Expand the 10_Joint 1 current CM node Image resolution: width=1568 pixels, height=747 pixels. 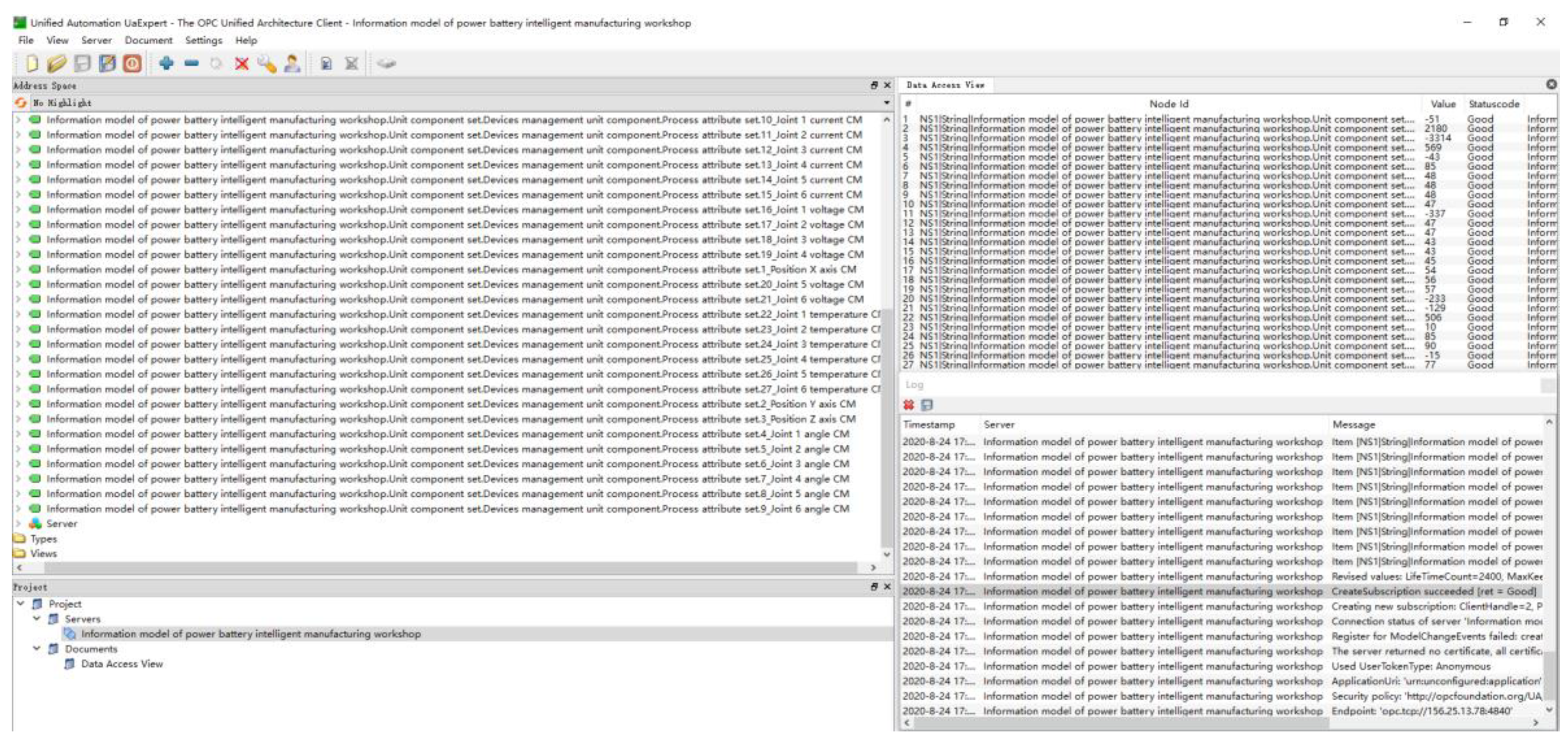(18, 120)
